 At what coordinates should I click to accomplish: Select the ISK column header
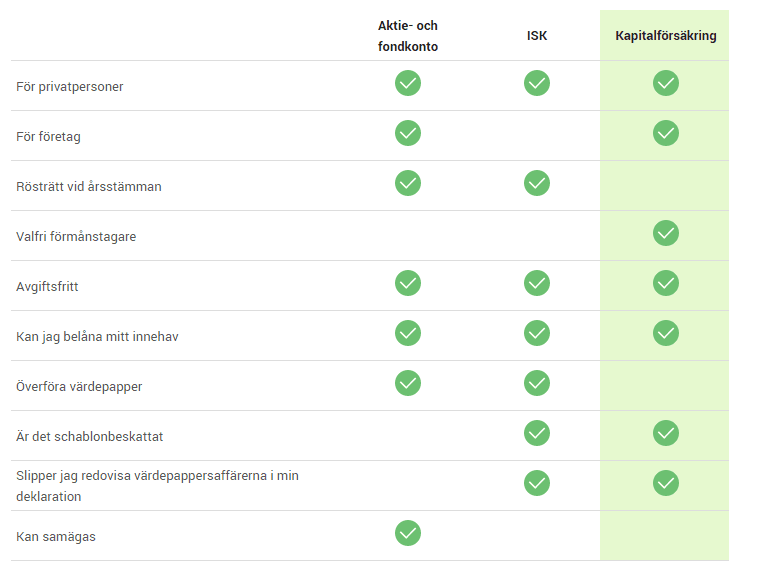tap(537, 36)
